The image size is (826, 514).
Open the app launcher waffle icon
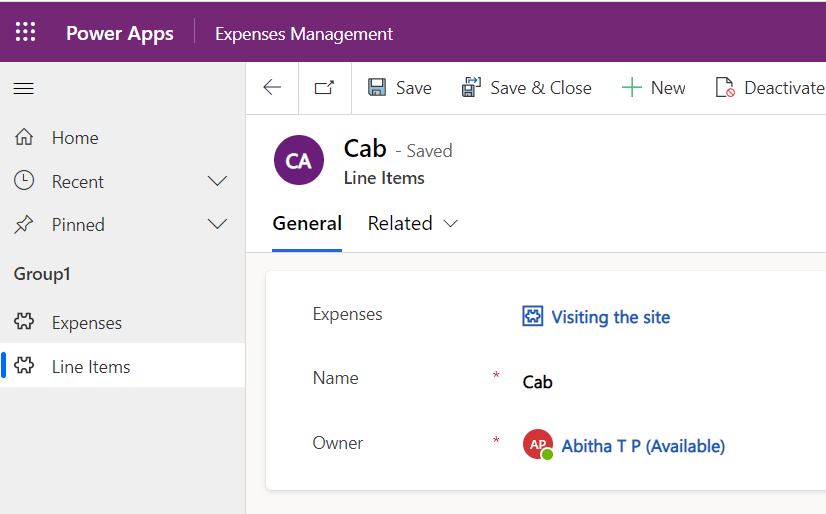pos(25,32)
